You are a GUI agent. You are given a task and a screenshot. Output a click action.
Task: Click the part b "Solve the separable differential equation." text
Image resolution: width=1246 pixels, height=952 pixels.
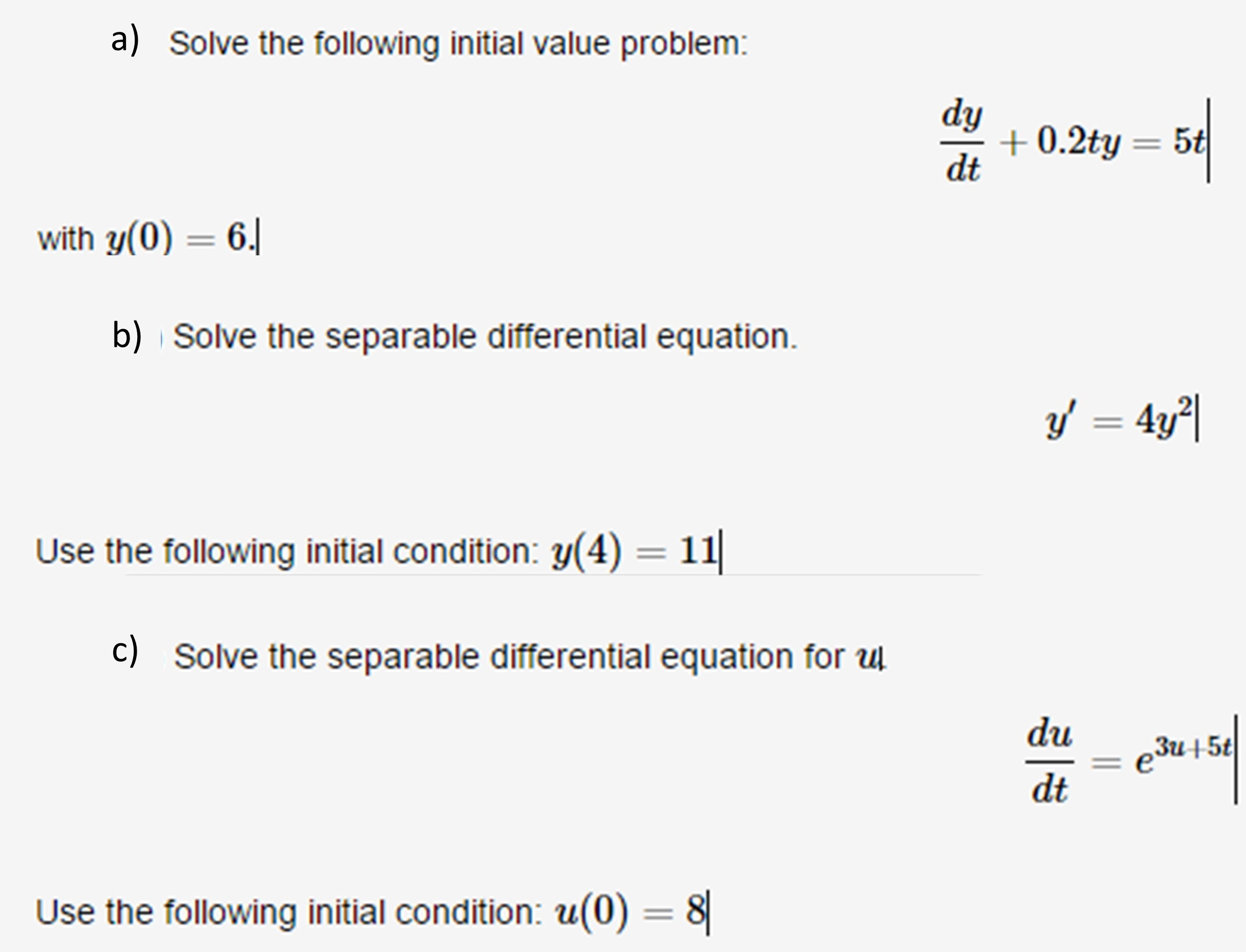[485, 337]
